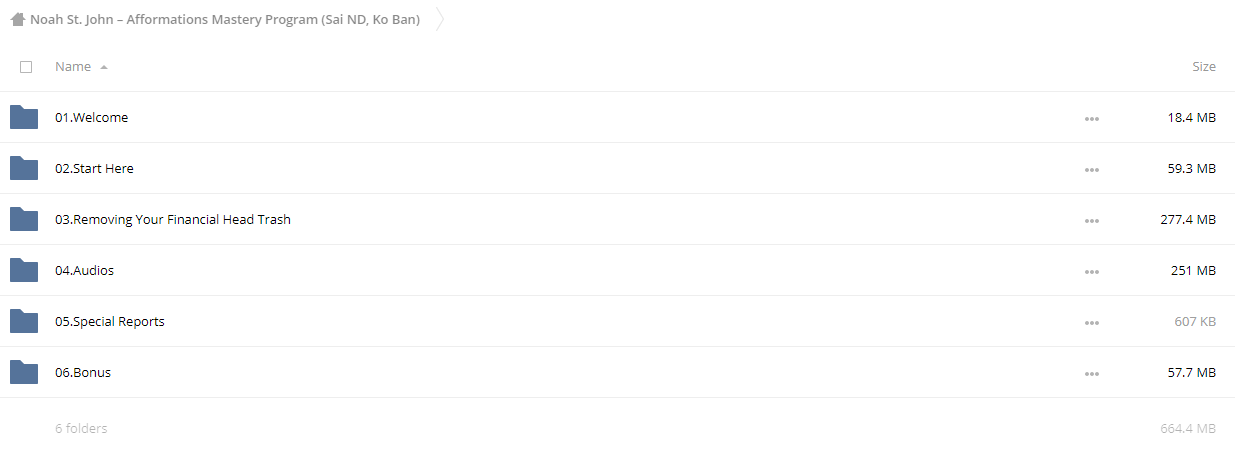This screenshot has width=1235, height=459.
Task: Show more actions for 05.Special Reports
Action: (x=1091, y=323)
